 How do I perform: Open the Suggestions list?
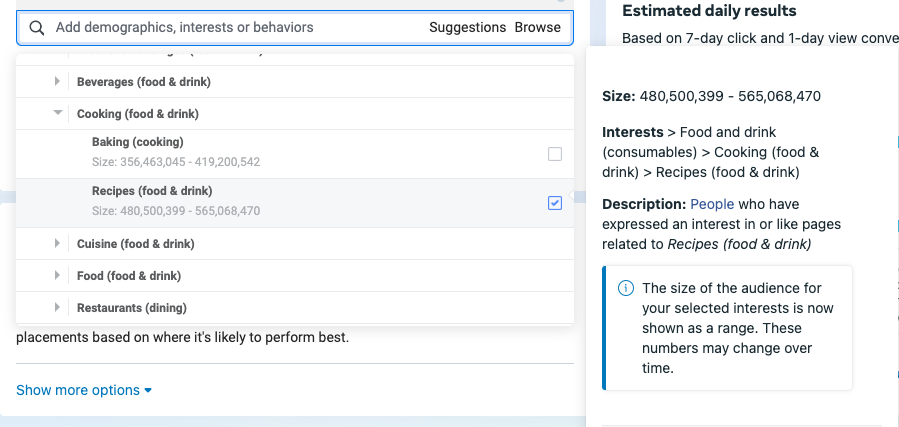467,28
